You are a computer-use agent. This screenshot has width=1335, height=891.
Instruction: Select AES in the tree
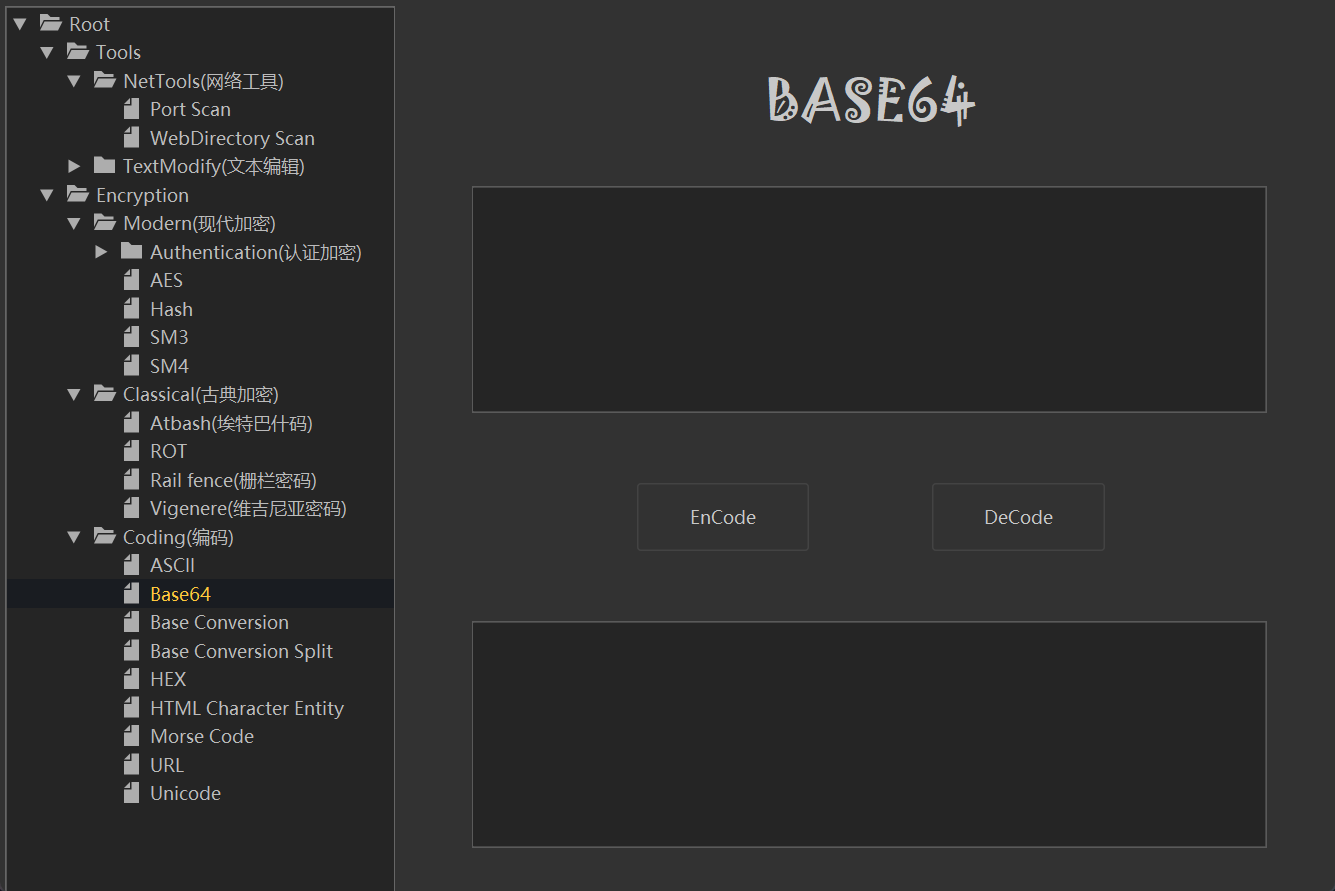[166, 280]
